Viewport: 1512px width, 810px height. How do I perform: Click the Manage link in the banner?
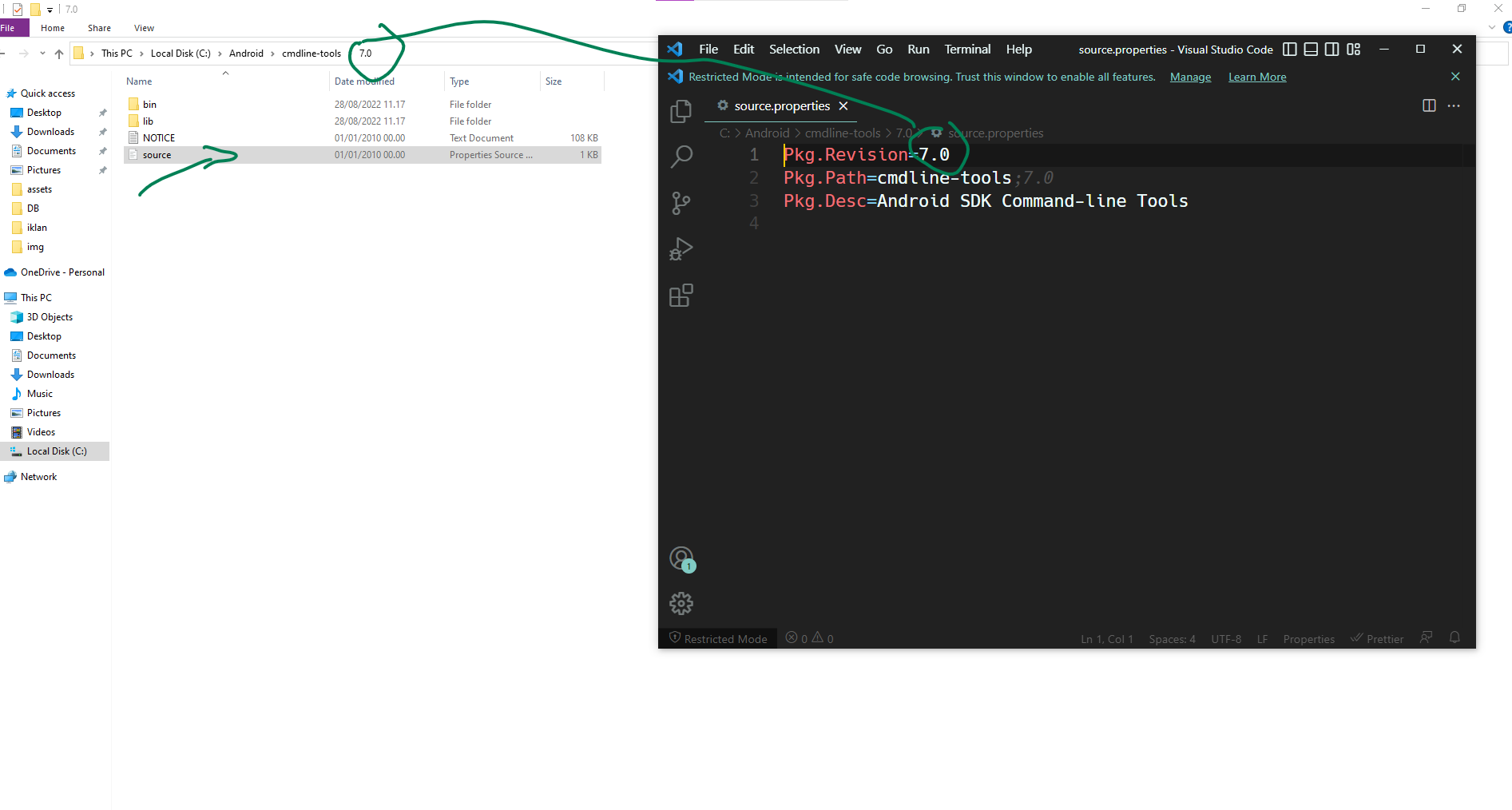click(x=1190, y=77)
